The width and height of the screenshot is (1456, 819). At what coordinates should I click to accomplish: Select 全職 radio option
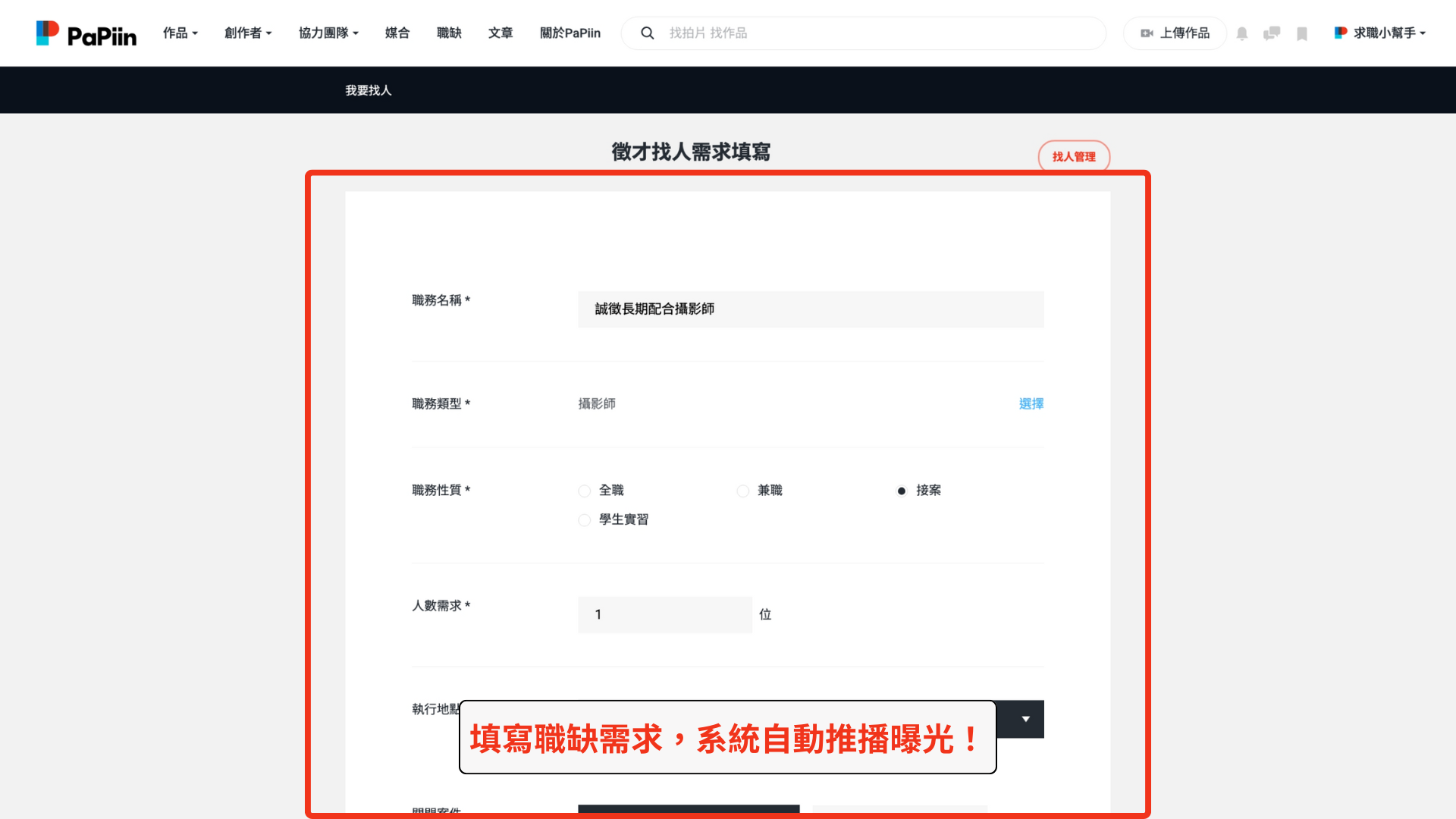[x=584, y=491]
